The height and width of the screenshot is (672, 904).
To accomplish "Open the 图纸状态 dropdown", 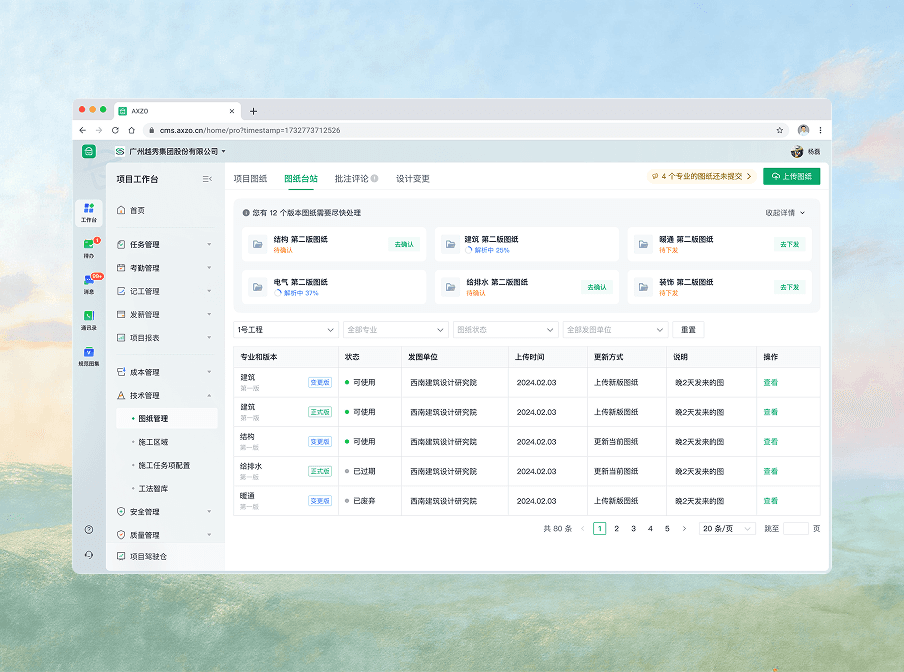I will coord(505,329).
